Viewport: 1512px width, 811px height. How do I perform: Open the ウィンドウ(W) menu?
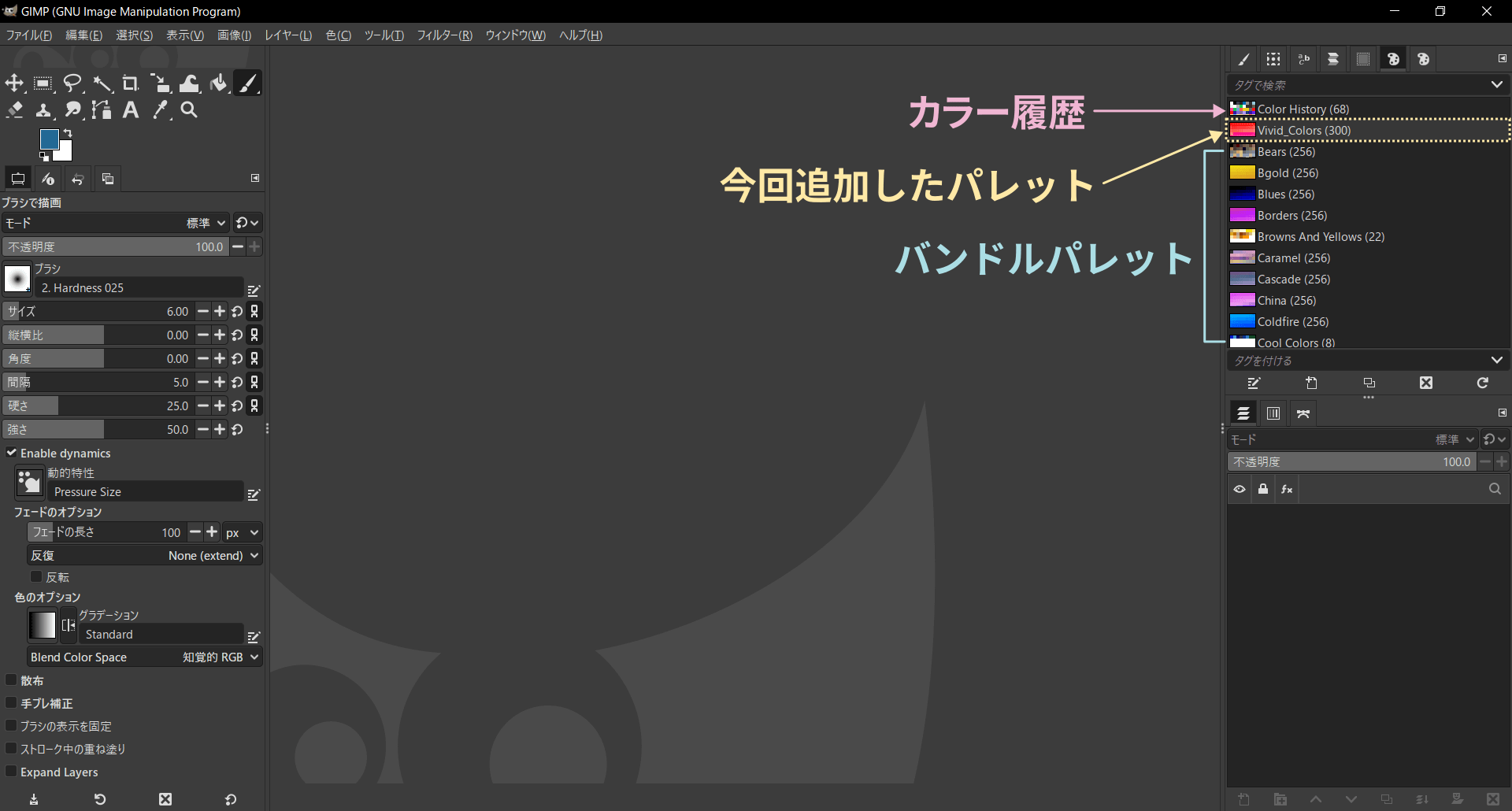coord(515,35)
